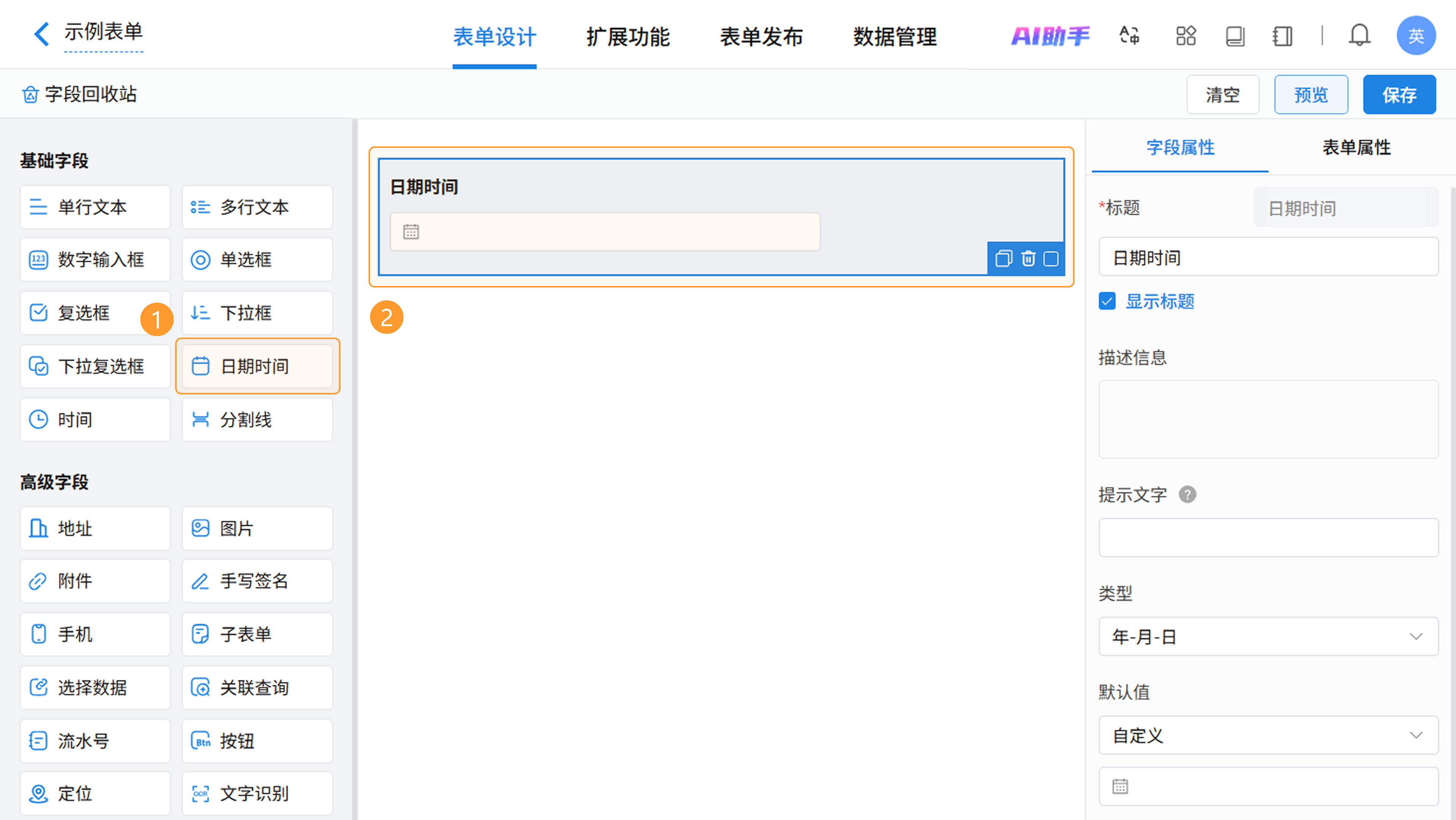Switch to the 表单属性 tab
The image size is (1456, 820).
1356,148
